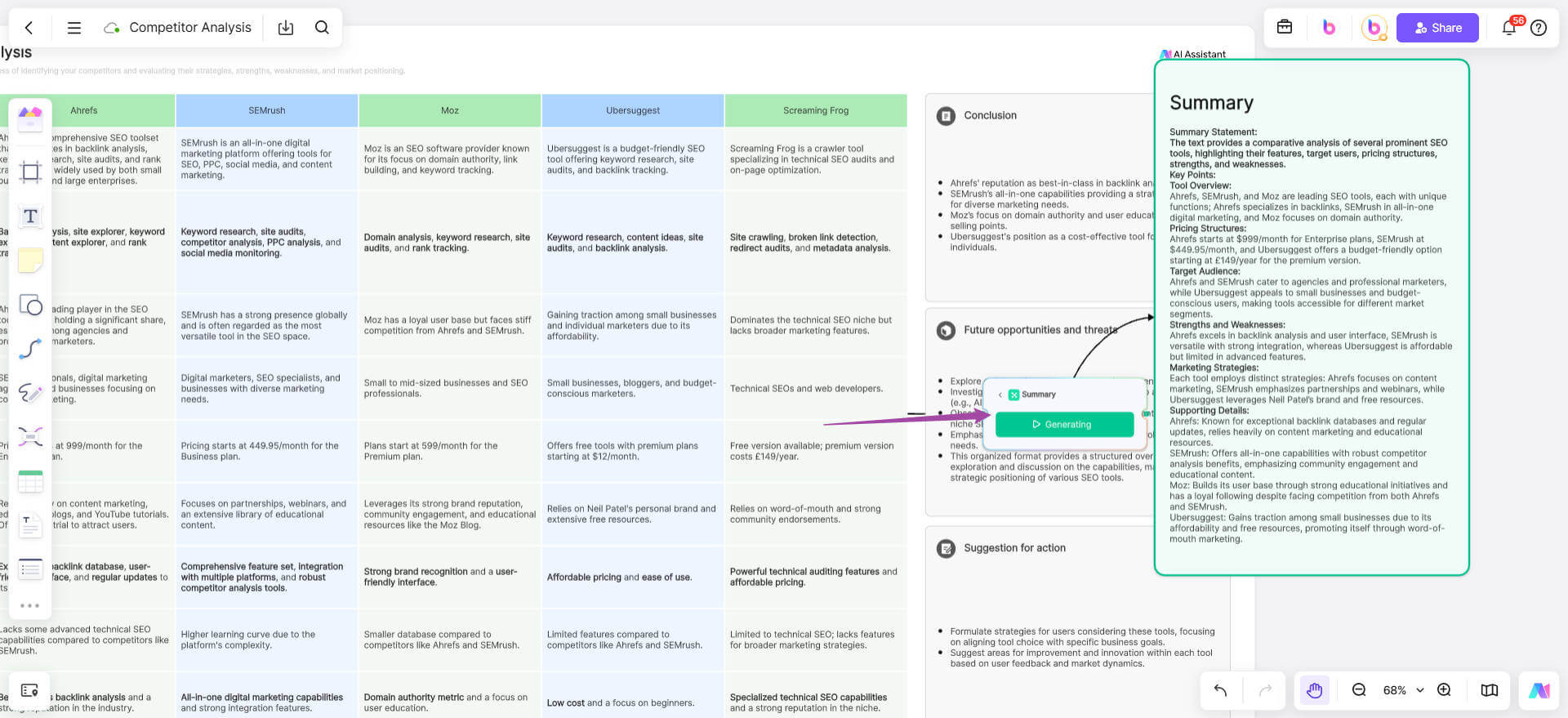Click the Competitor Analysis file title

coord(190,28)
